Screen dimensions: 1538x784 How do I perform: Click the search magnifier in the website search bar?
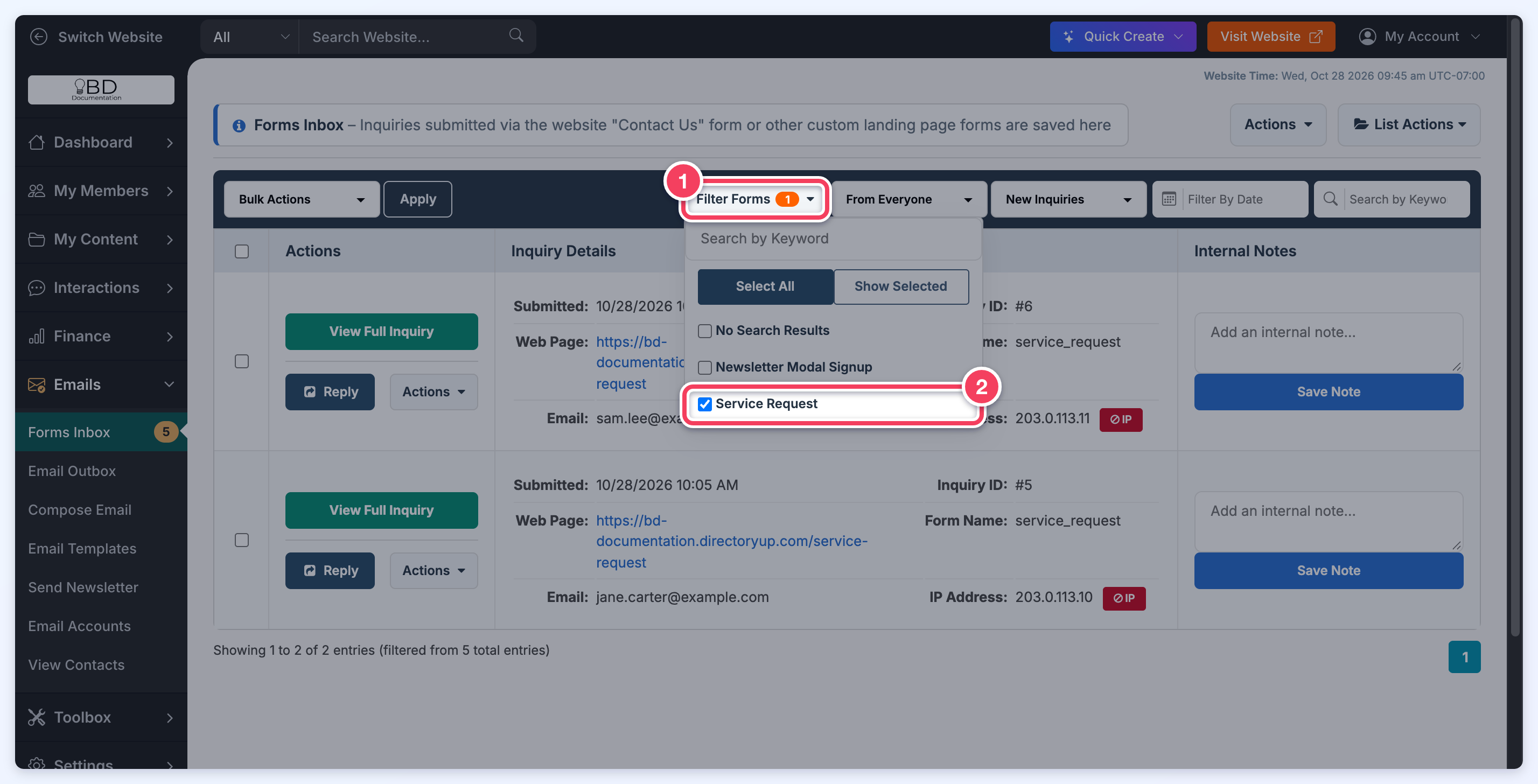tap(516, 36)
